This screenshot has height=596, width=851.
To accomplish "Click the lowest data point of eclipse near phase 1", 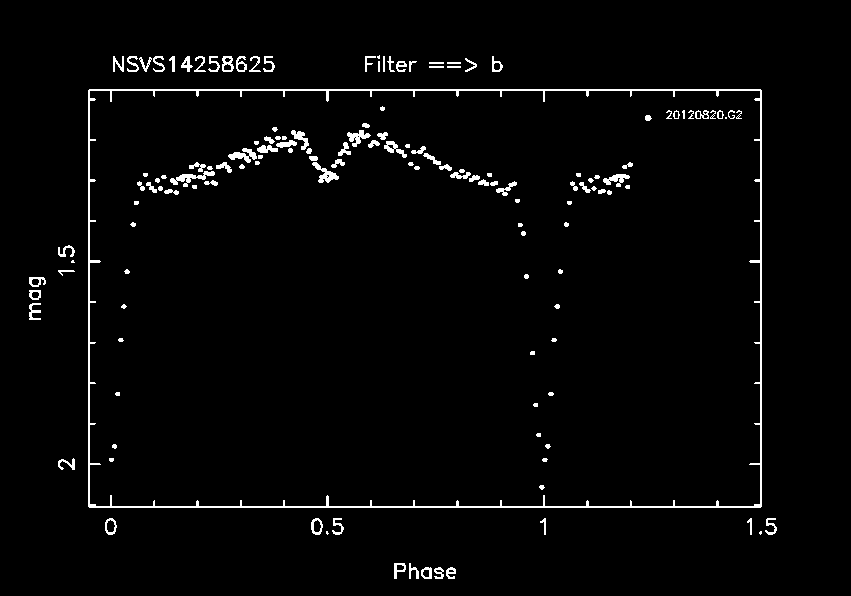I will point(542,487).
